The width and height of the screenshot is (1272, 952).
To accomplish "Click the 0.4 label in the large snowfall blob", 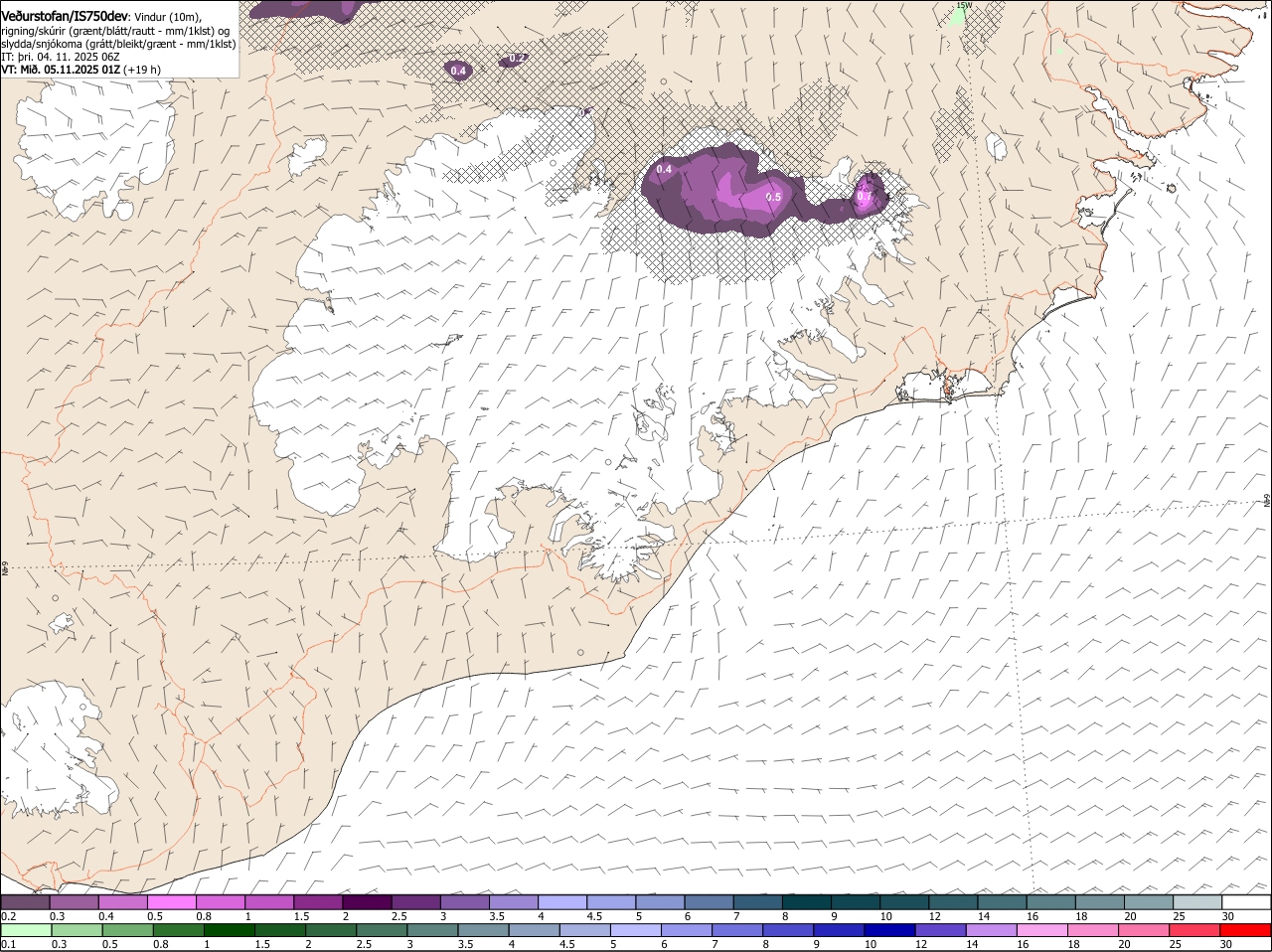I will point(664,170).
